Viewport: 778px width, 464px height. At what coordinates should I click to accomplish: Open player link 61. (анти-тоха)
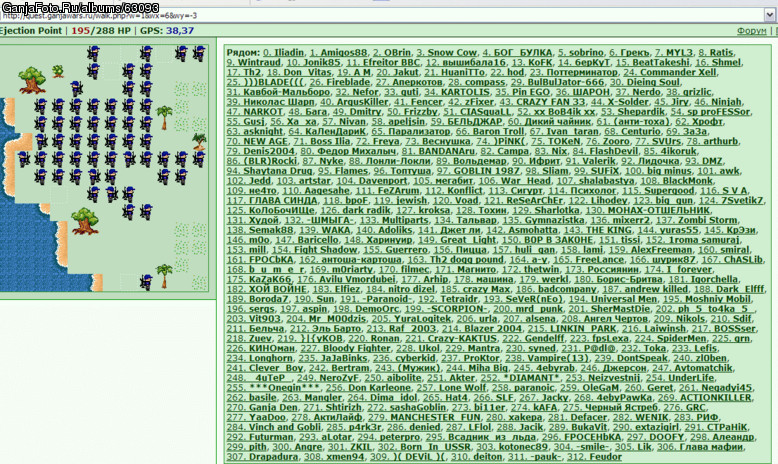click(633, 122)
